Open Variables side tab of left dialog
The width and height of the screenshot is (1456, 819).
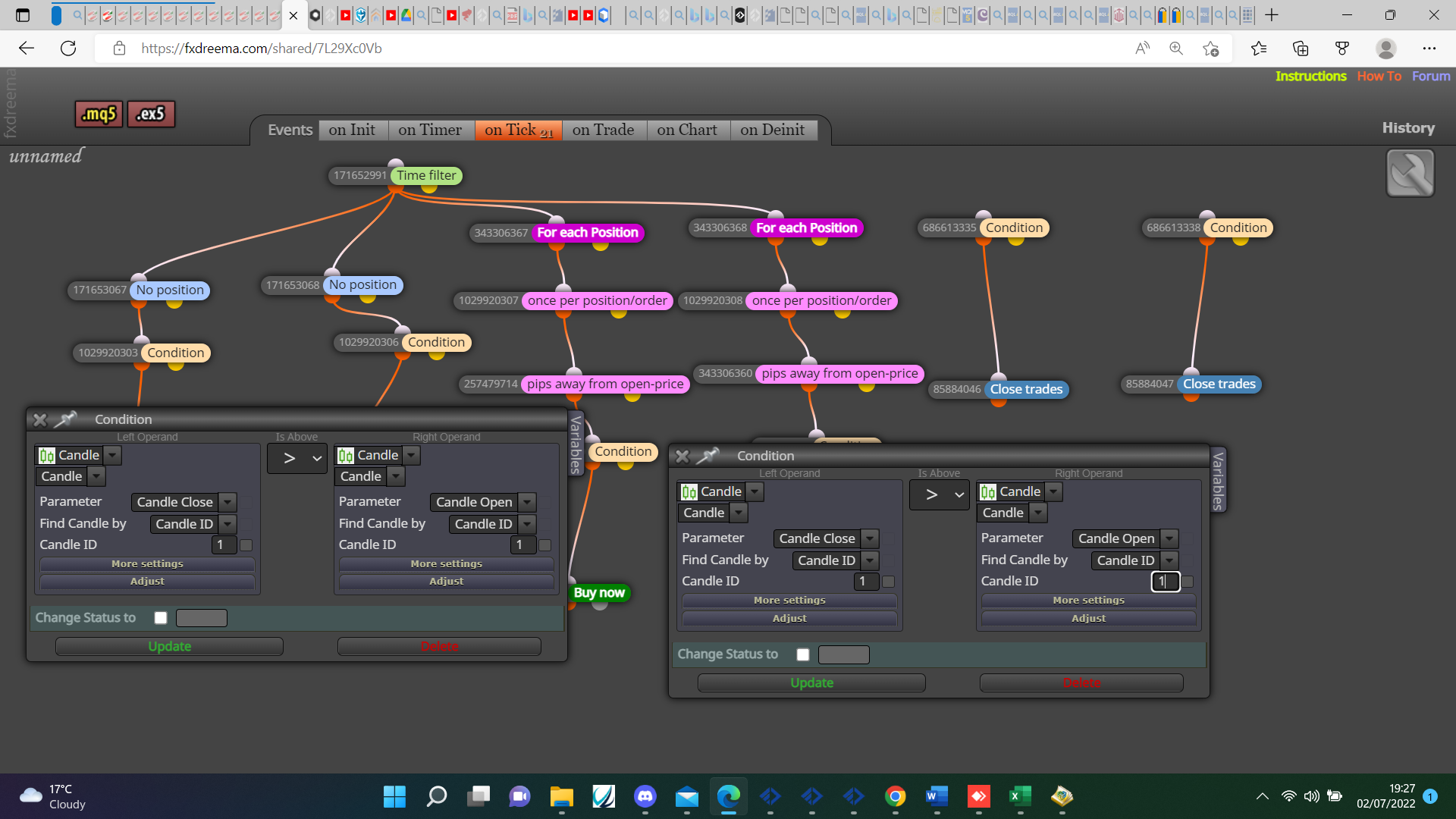coord(576,444)
